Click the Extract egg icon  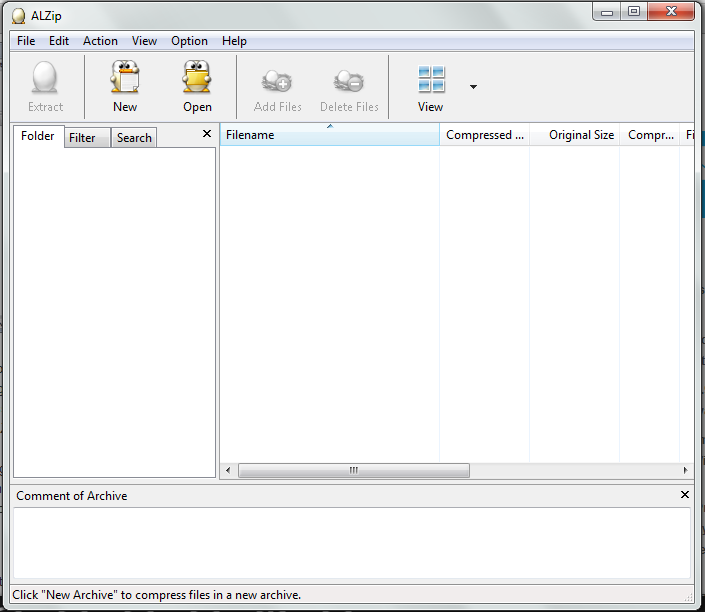45,78
